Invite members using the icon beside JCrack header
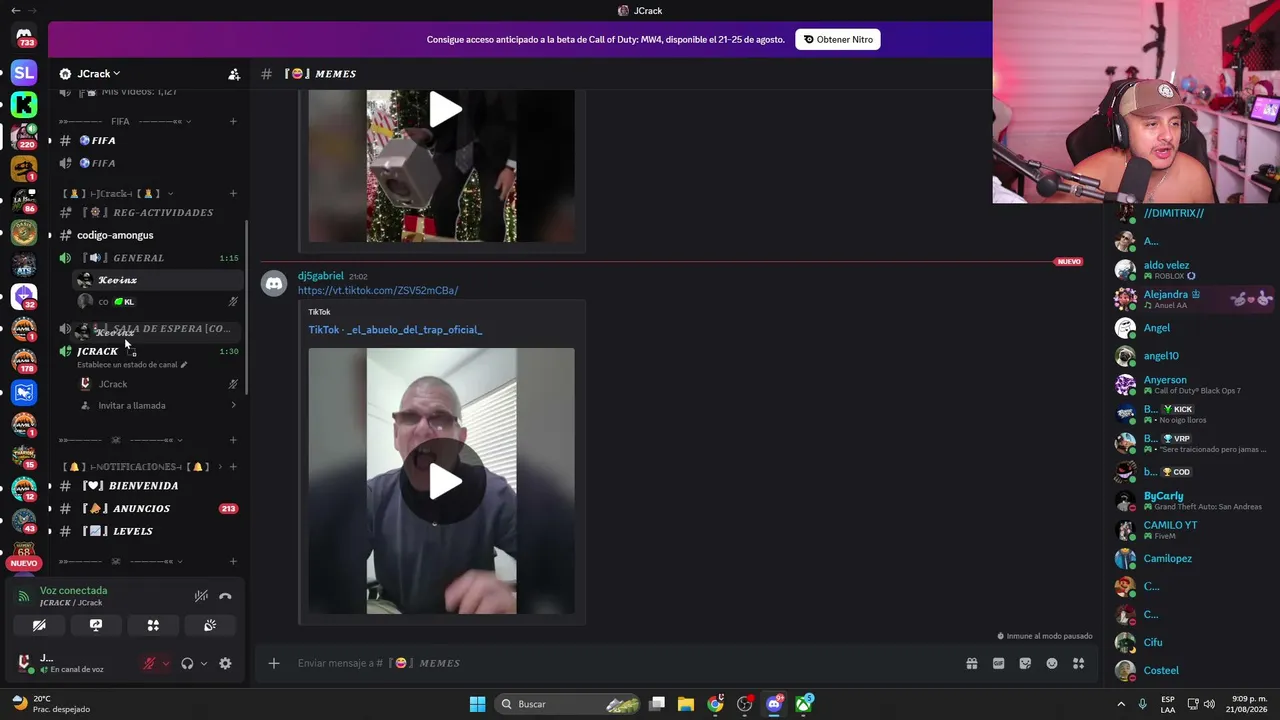 click(234, 74)
